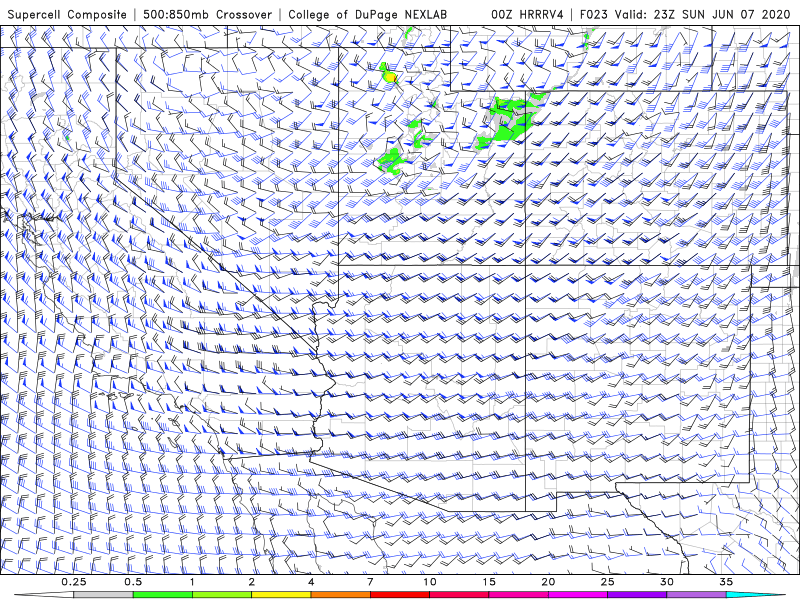Click the lavender 30–35 legend swatch
The height and width of the screenshot is (600, 800).
(696, 595)
